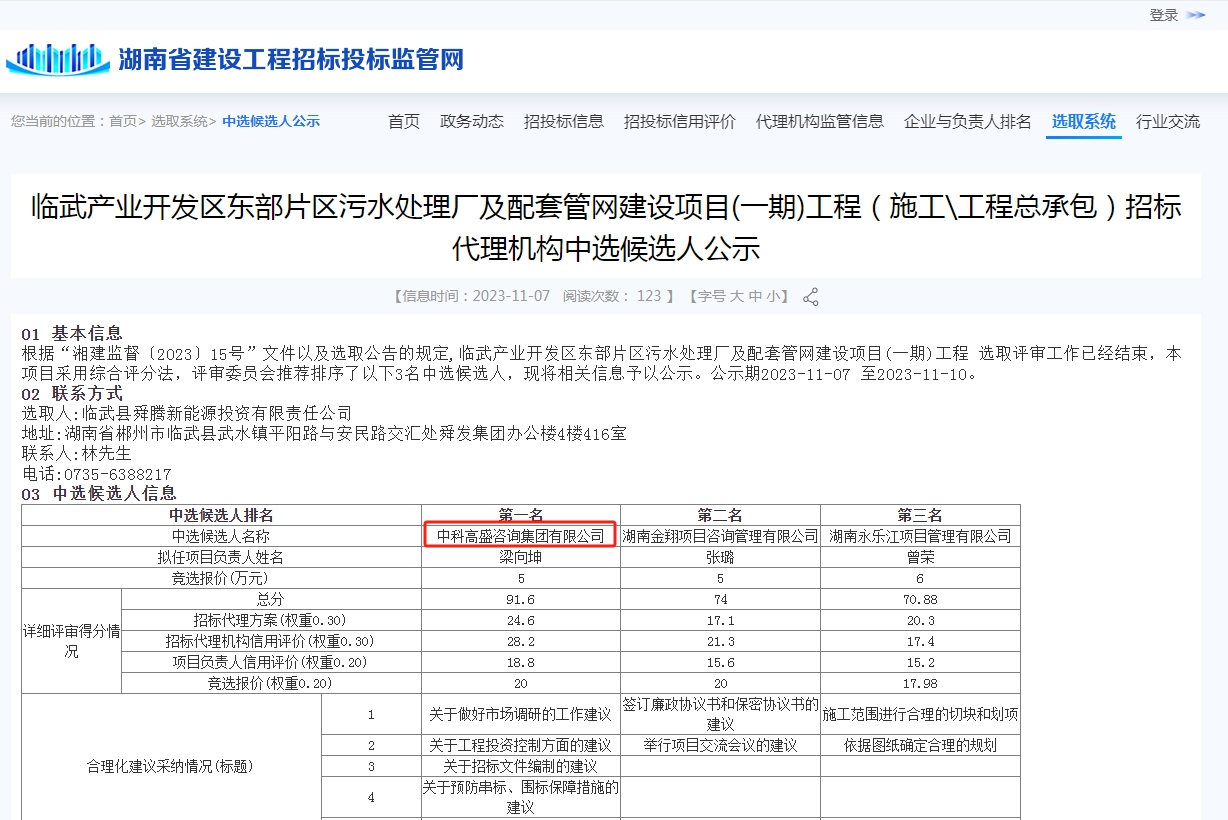
Task: Click the suggestion 依据图纸确定合理的规划
Action: (x=920, y=745)
